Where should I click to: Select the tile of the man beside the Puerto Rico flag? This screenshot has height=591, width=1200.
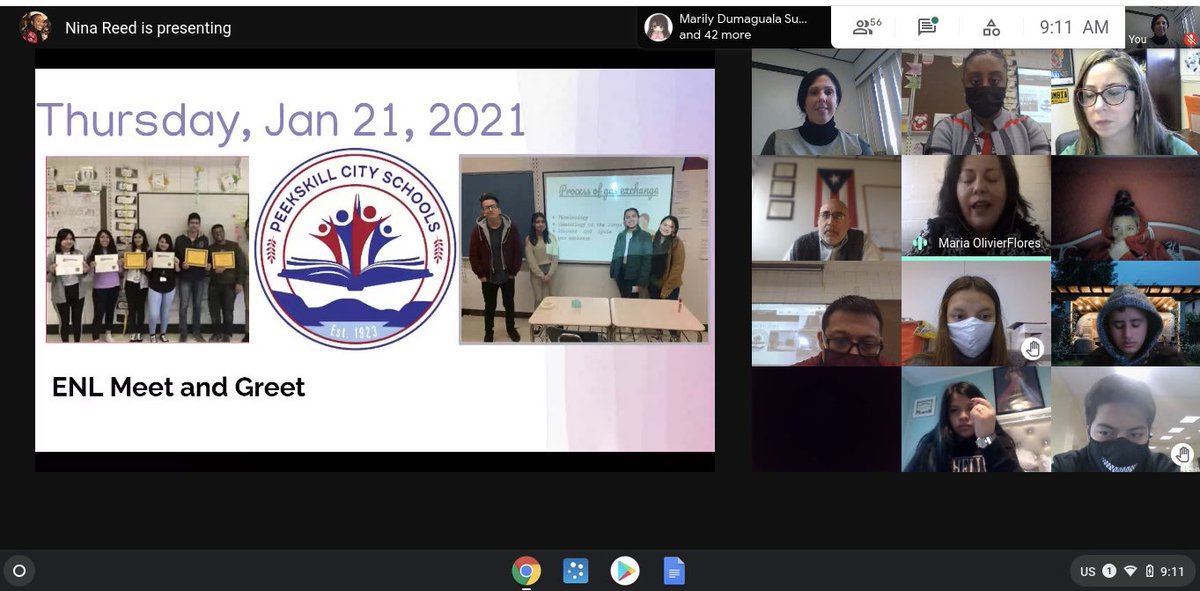826,208
